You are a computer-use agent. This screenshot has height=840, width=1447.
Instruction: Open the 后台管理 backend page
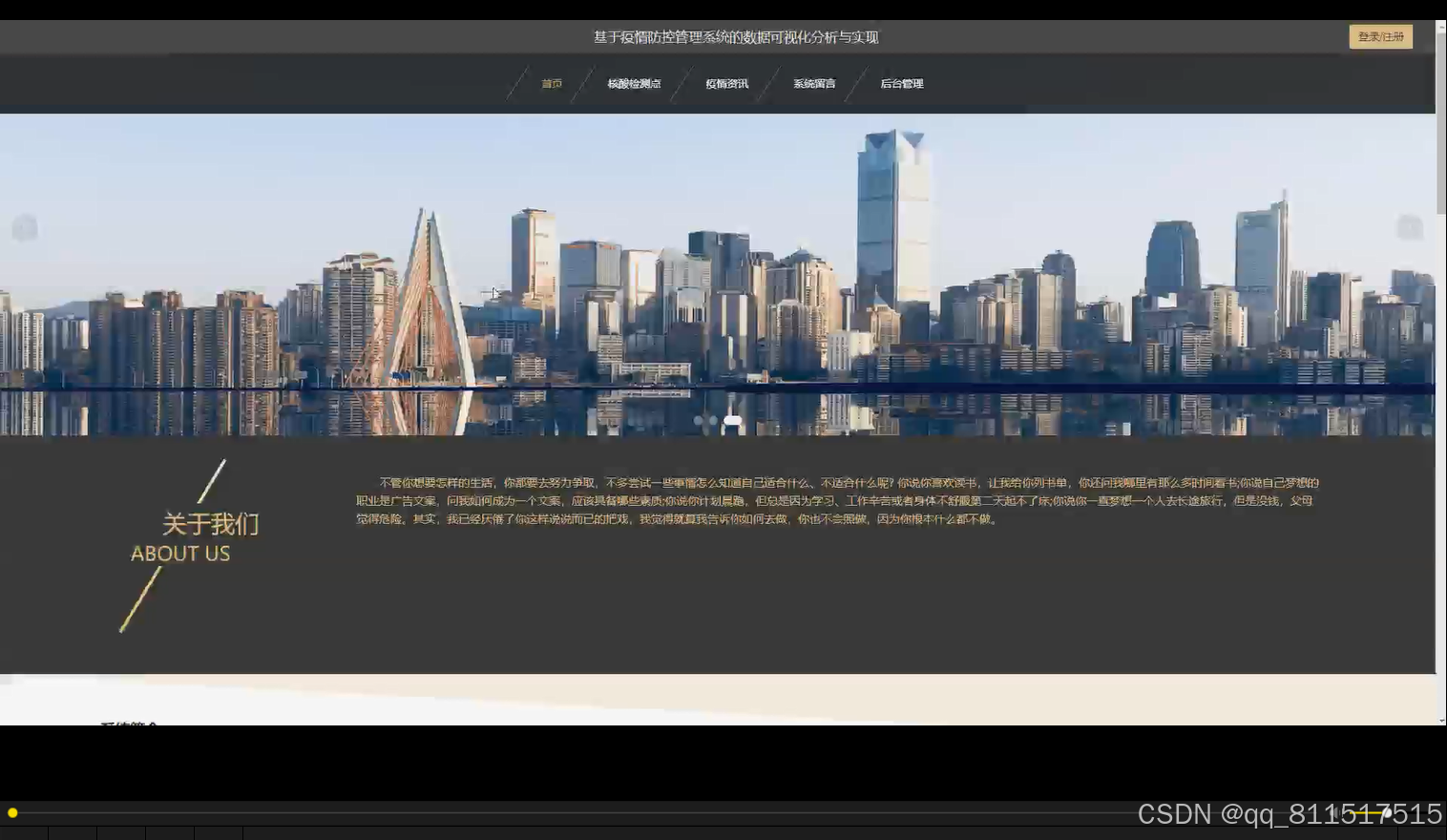click(x=902, y=83)
